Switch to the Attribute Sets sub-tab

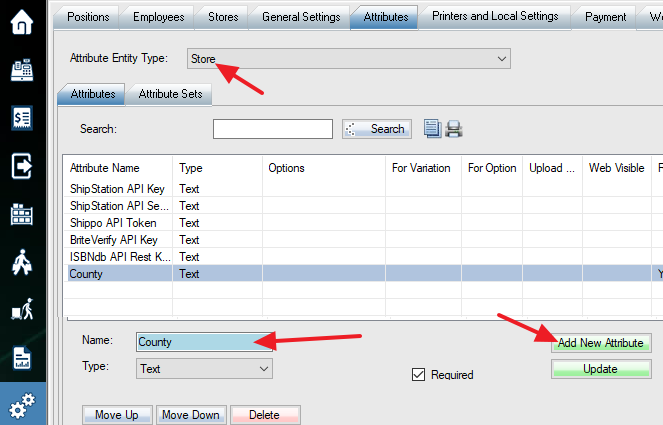(x=170, y=94)
